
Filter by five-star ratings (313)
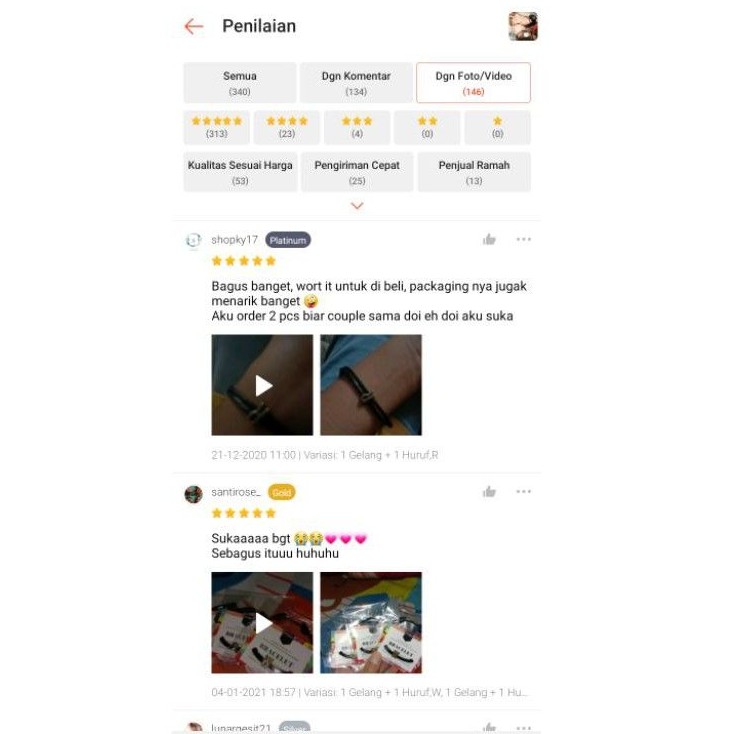(217, 127)
